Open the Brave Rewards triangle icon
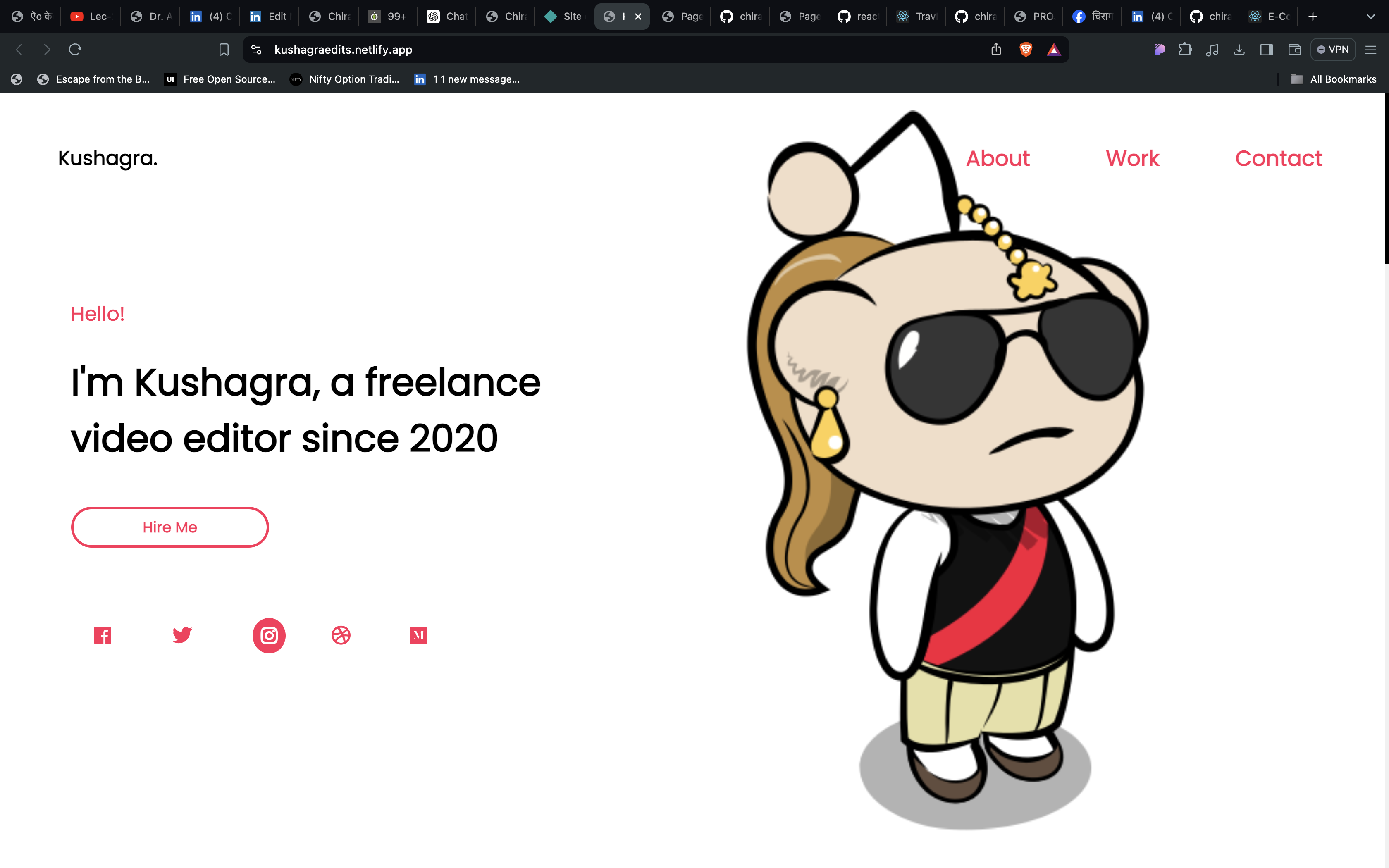 [1053, 49]
